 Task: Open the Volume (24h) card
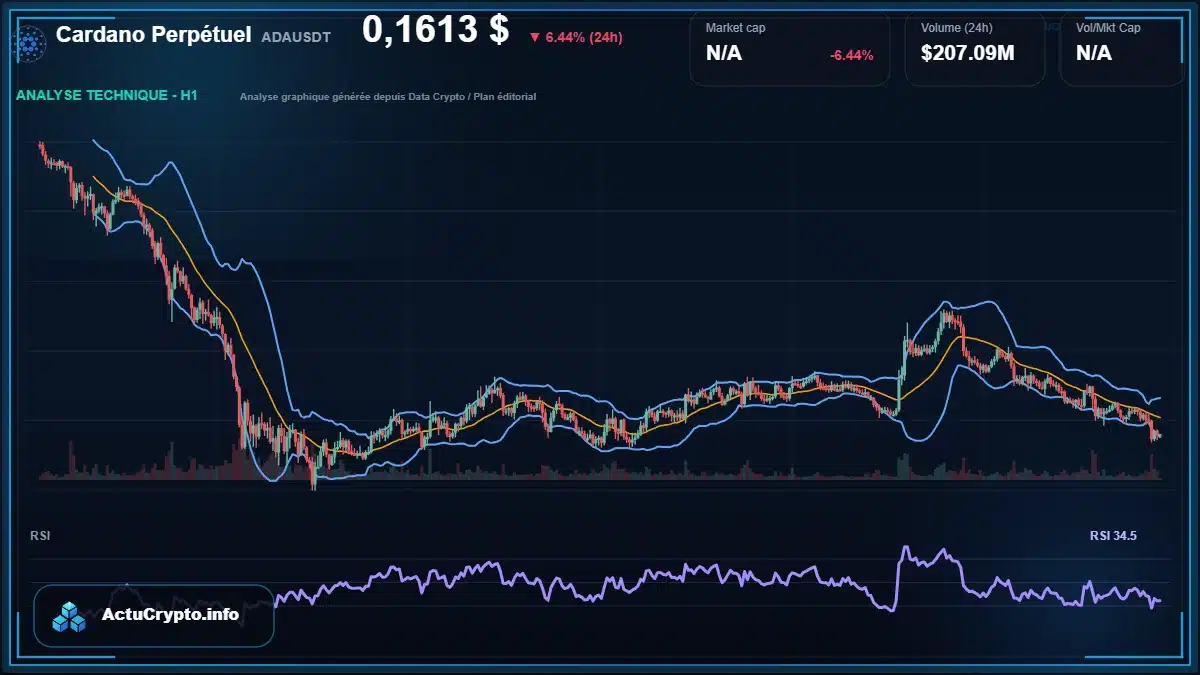click(975, 49)
